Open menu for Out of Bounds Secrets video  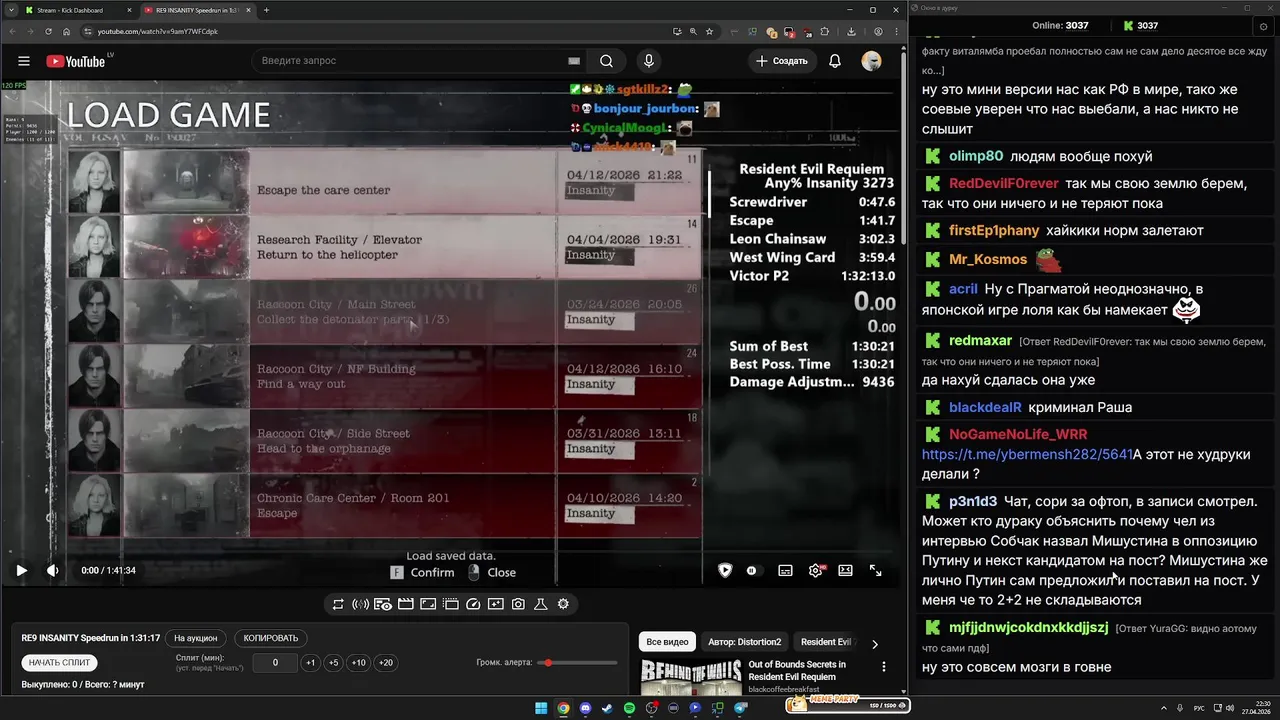click(x=883, y=666)
